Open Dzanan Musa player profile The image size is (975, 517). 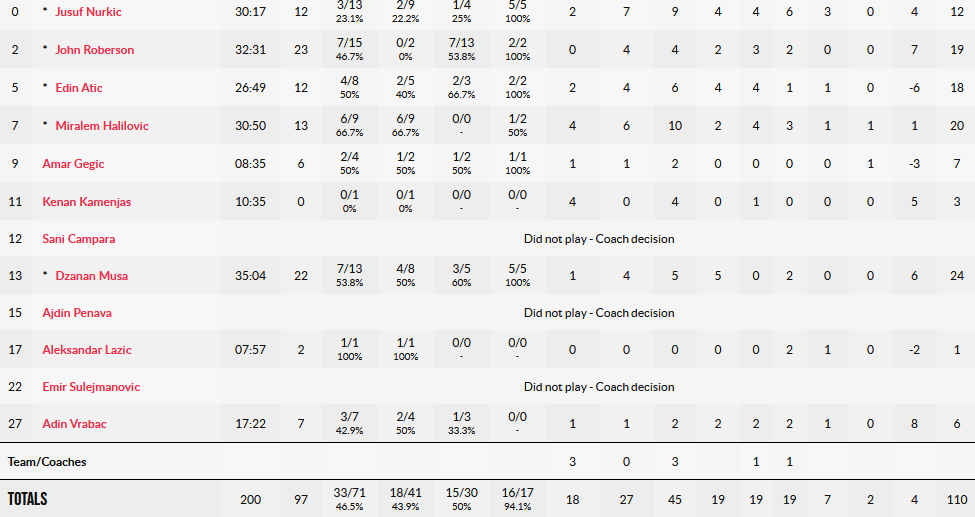point(91,276)
